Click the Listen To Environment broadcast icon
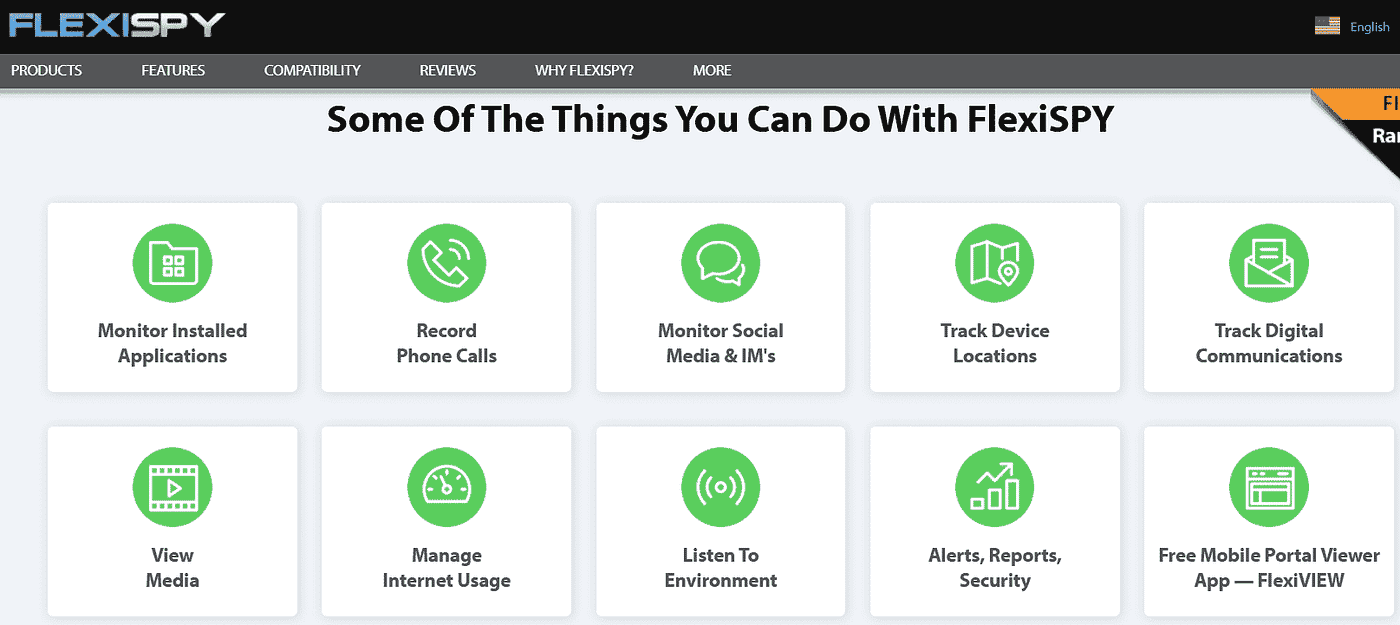 721,488
